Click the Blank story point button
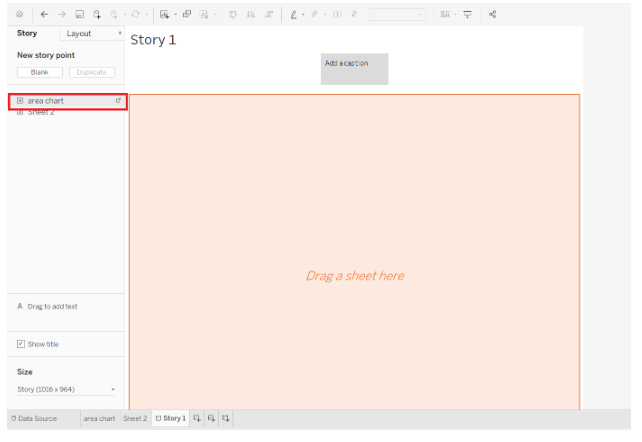 [39, 72]
